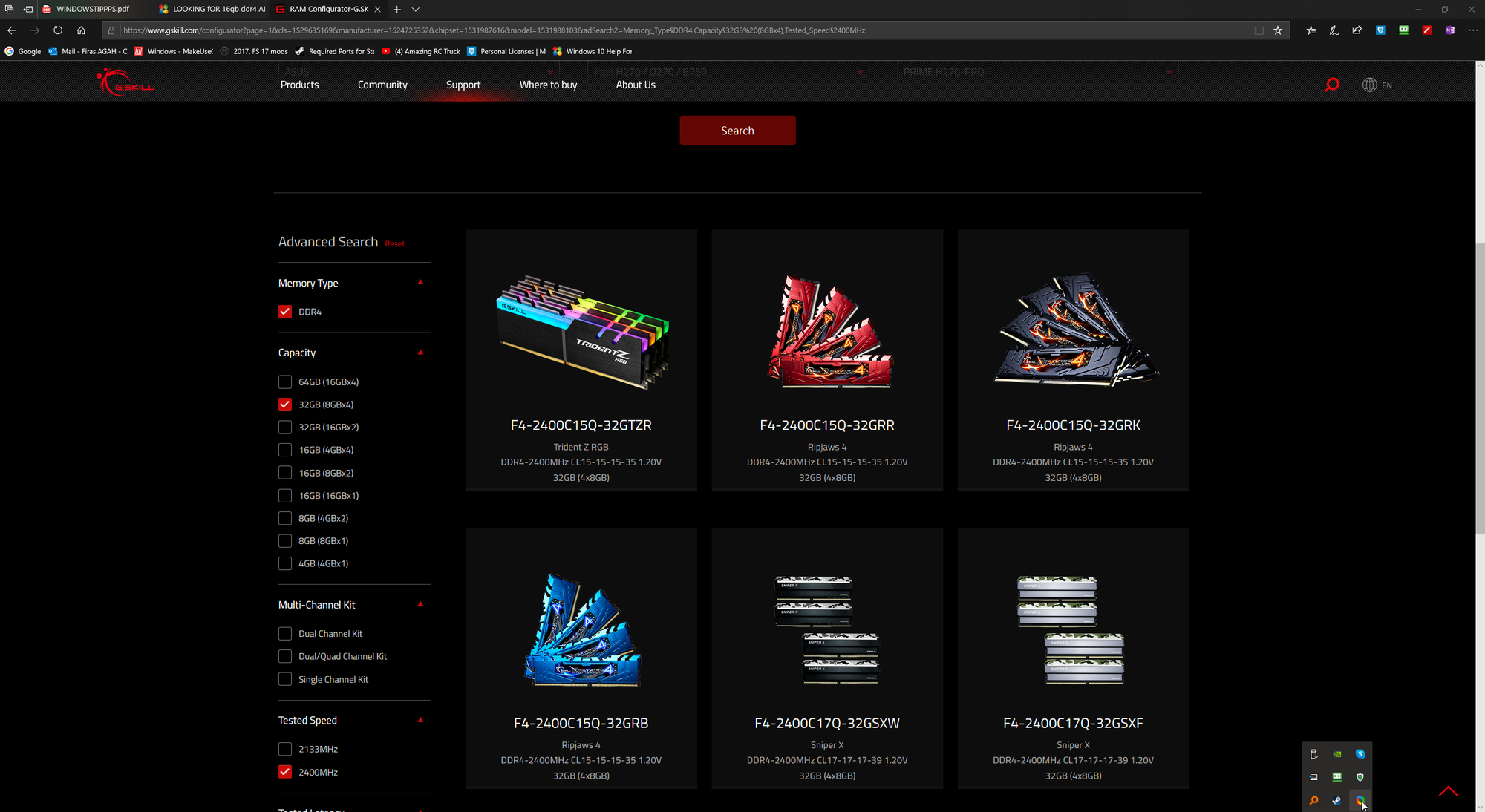
Task: Open the Products menu
Action: pos(299,85)
